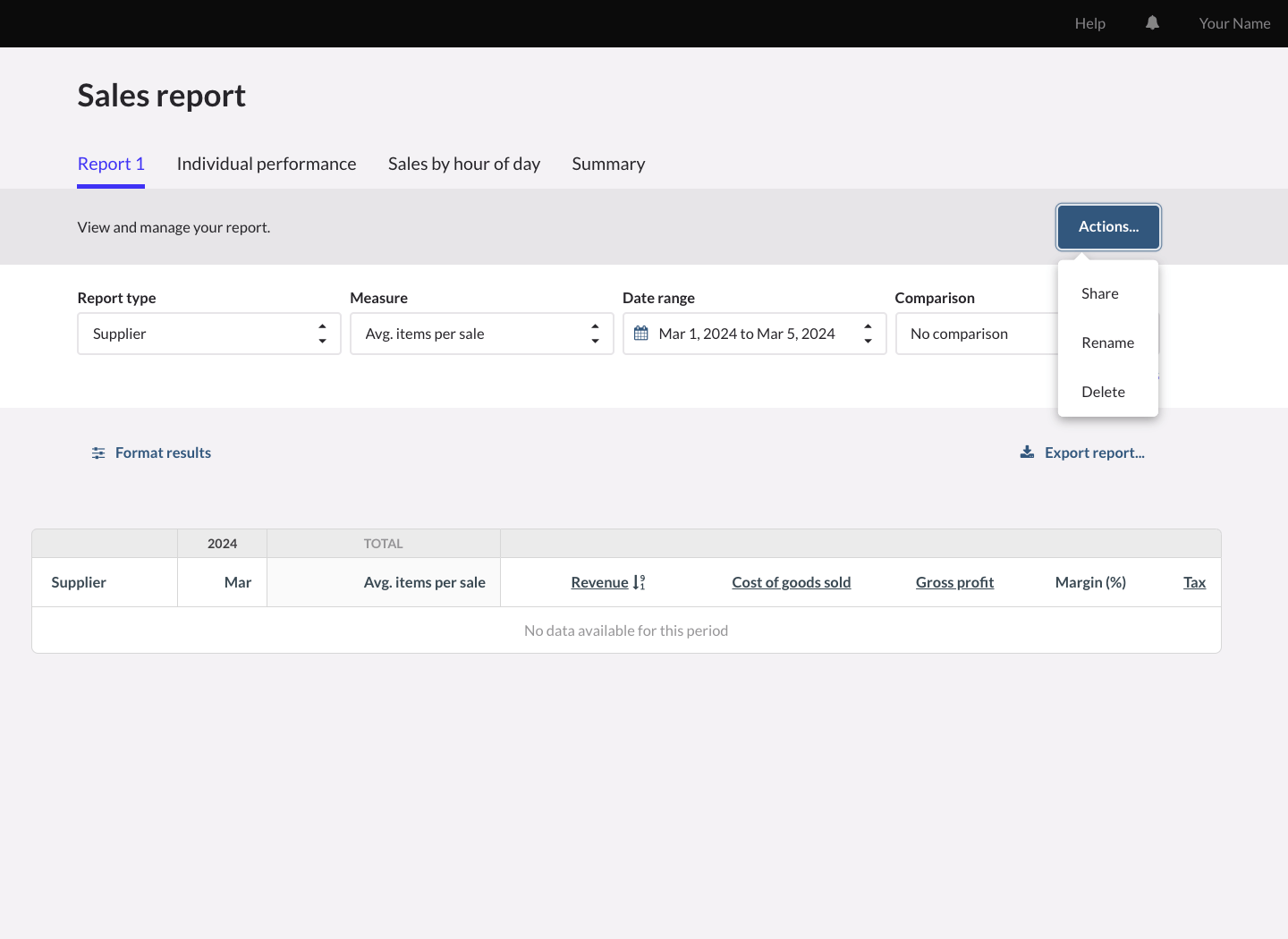The height and width of the screenshot is (939, 1288).
Task: Choose Rename in the Actions menu
Action: (x=1107, y=343)
